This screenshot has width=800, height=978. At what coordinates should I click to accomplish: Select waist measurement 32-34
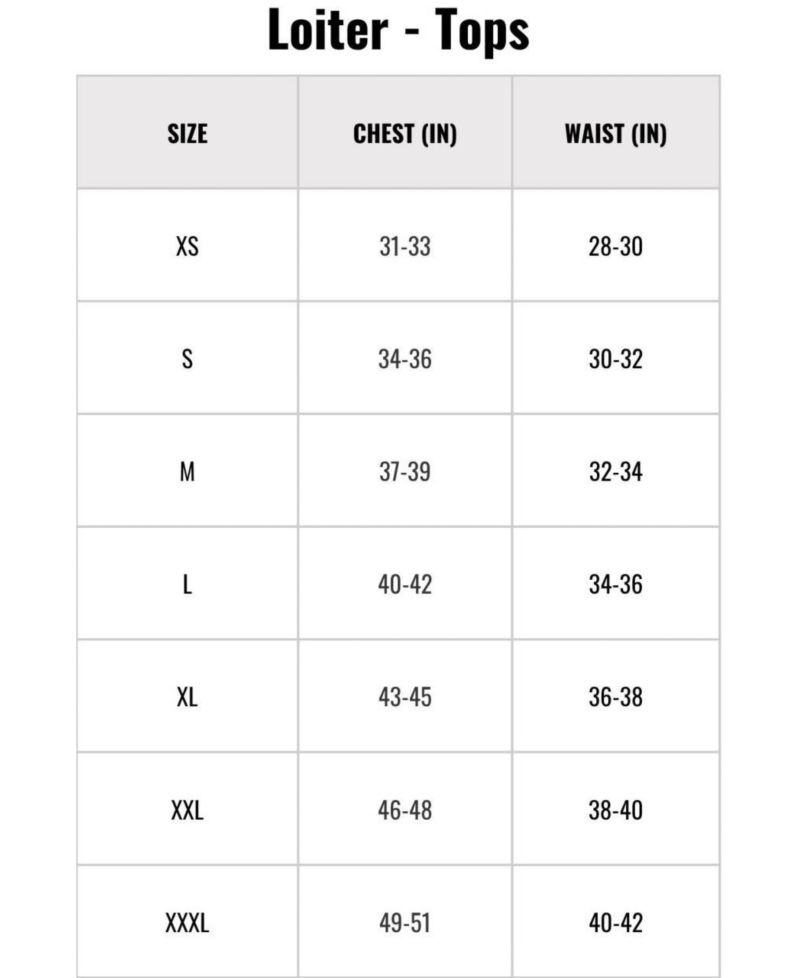point(615,472)
